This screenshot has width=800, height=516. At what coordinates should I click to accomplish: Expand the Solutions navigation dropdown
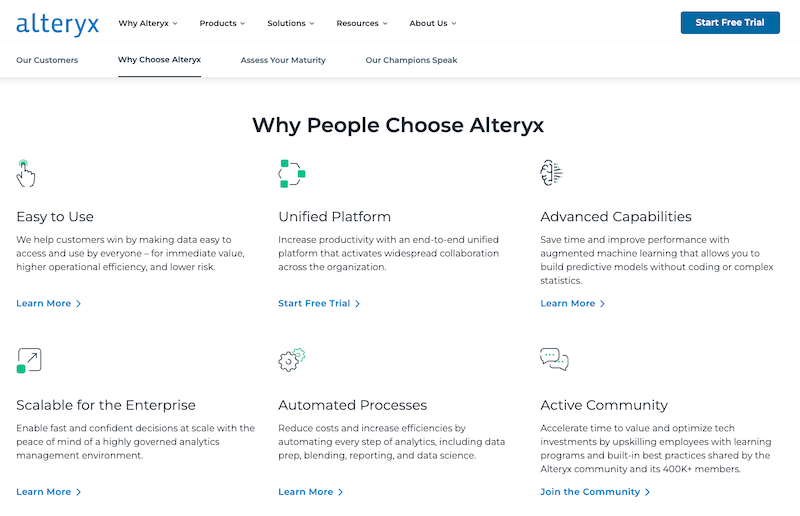[291, 23]
